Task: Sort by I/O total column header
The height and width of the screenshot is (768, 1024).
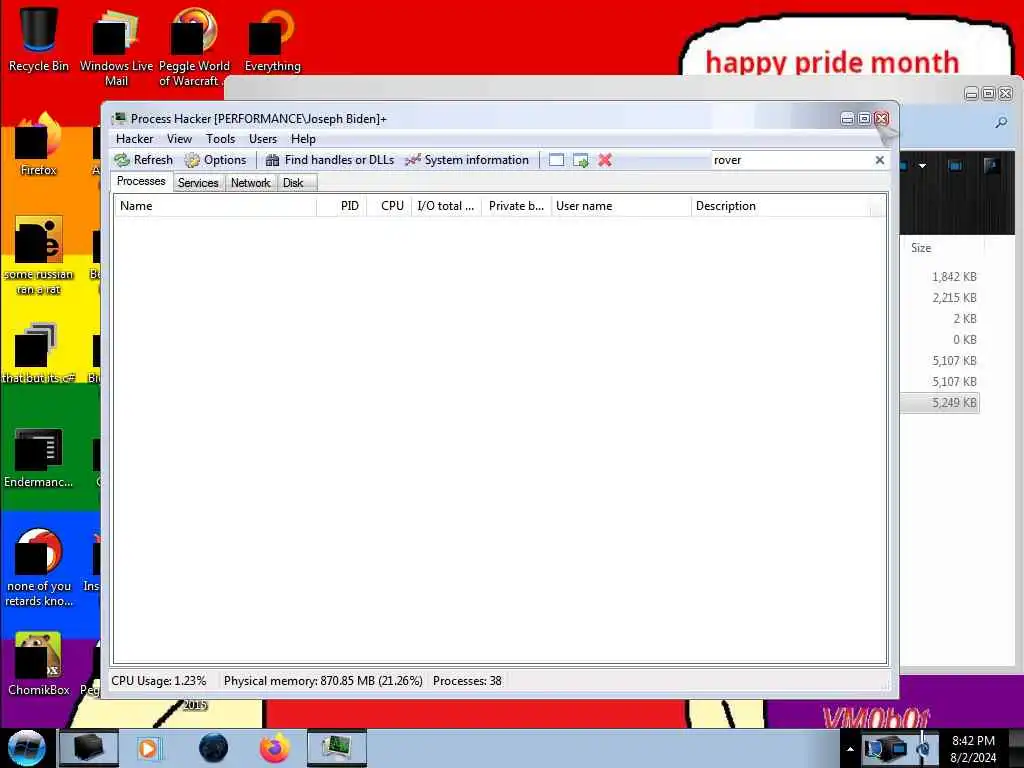Action: [447, 206]
